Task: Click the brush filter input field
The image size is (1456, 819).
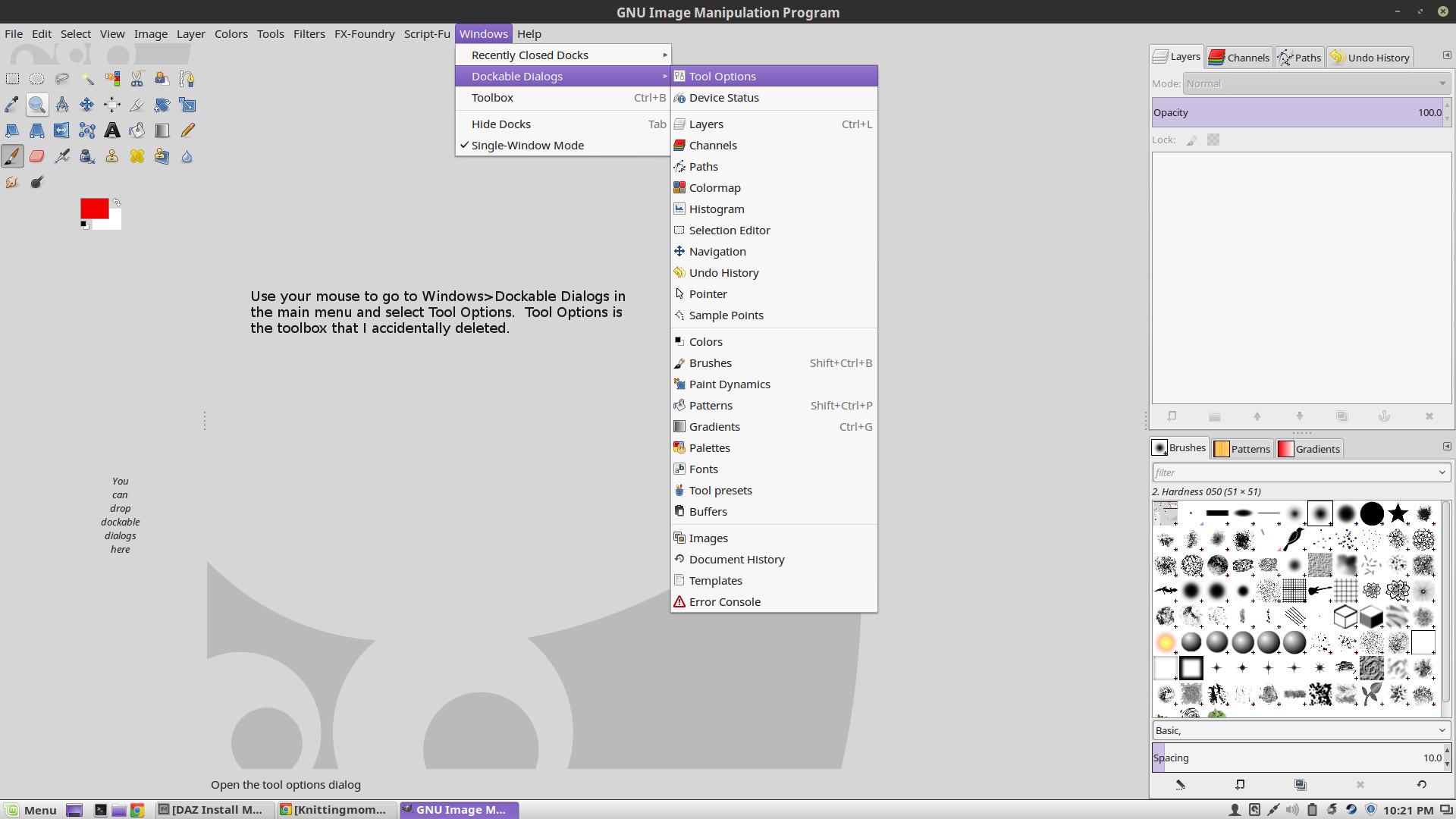Action: point(1293,472)
